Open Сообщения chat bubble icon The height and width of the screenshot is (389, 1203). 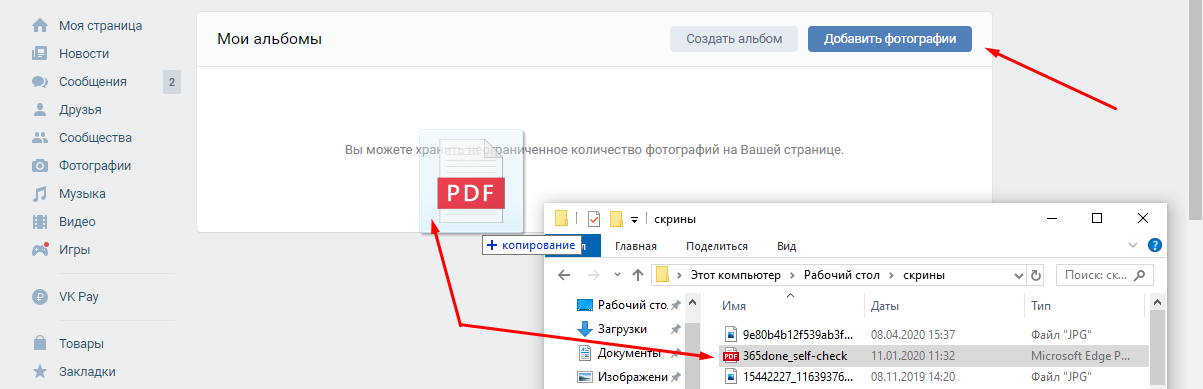tap(40, 82)
